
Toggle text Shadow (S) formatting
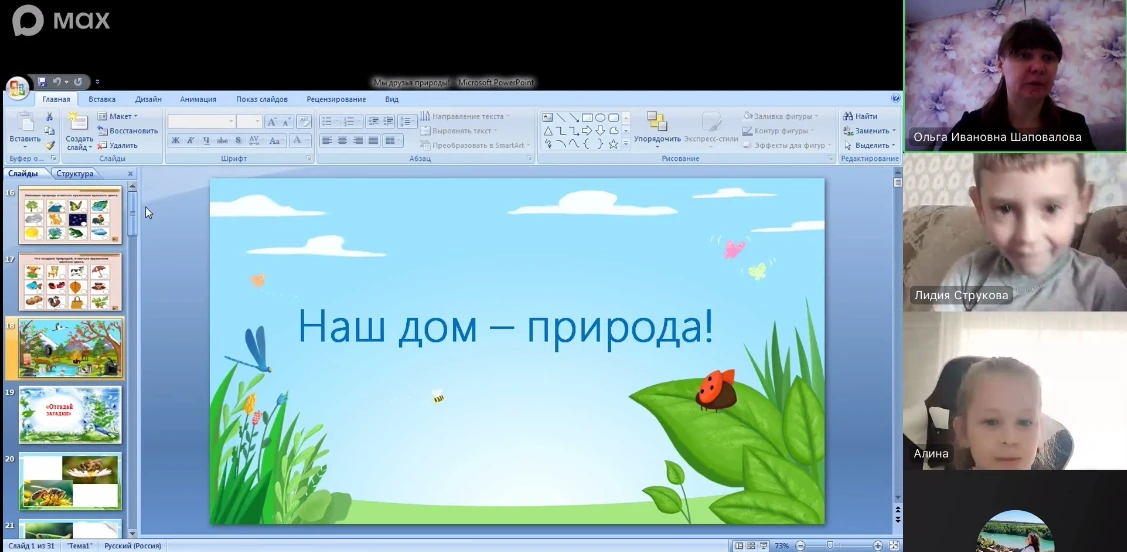tap(238, 140)
